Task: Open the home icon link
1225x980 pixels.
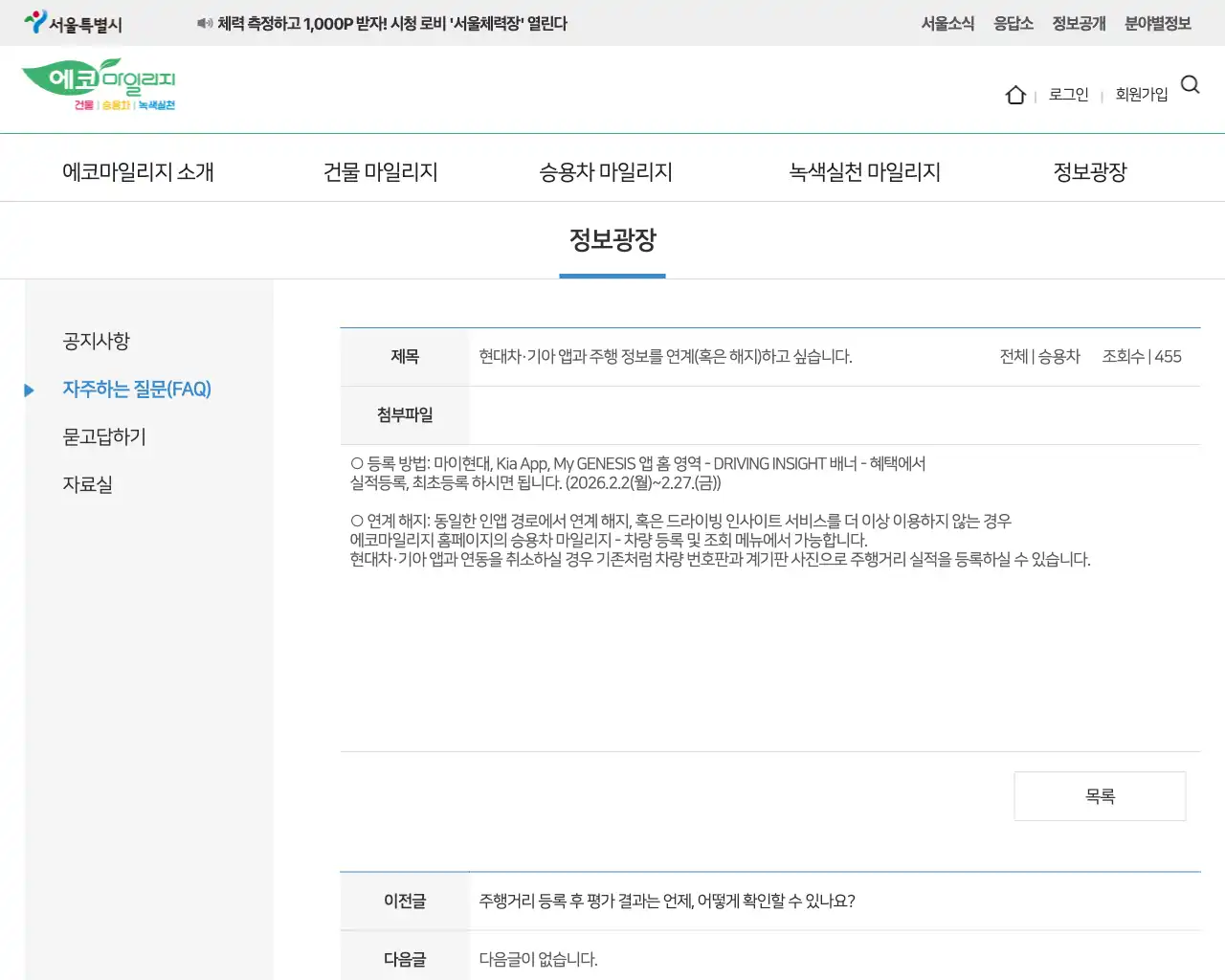Action: pos(1015,95)
